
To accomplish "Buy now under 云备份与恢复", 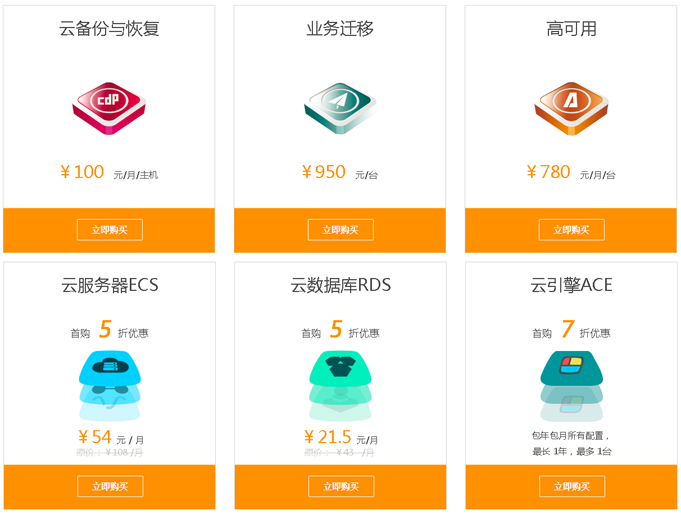I will [x=110, y=230].
